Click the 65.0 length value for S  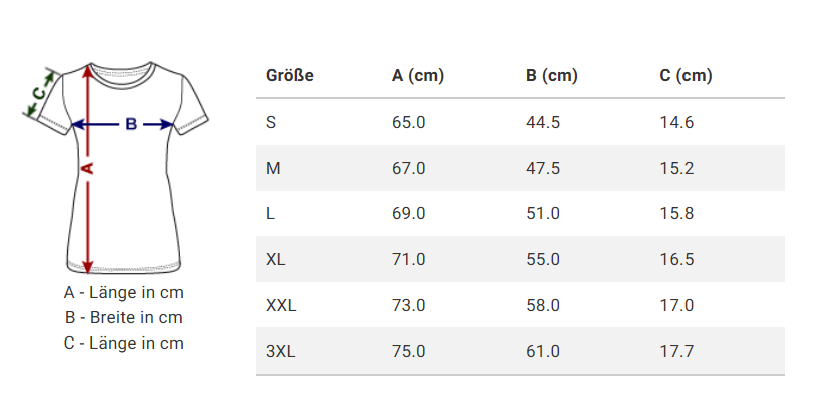[x=409, y=122]
